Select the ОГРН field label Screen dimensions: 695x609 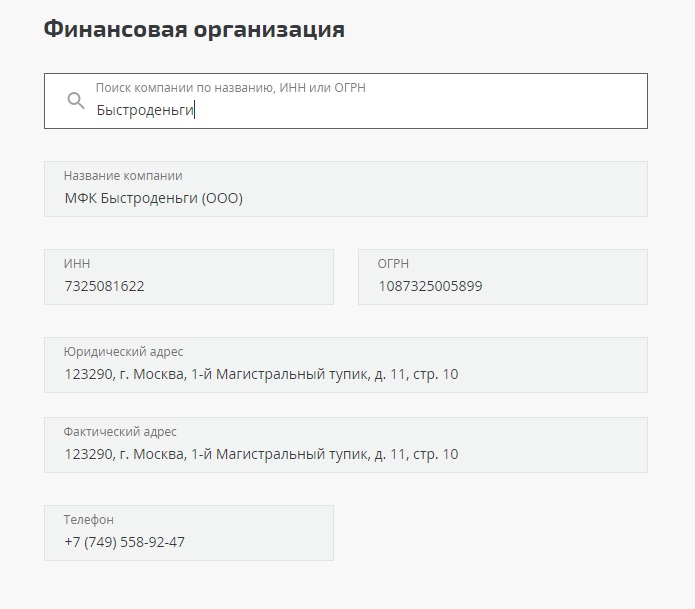click(393, 264)
